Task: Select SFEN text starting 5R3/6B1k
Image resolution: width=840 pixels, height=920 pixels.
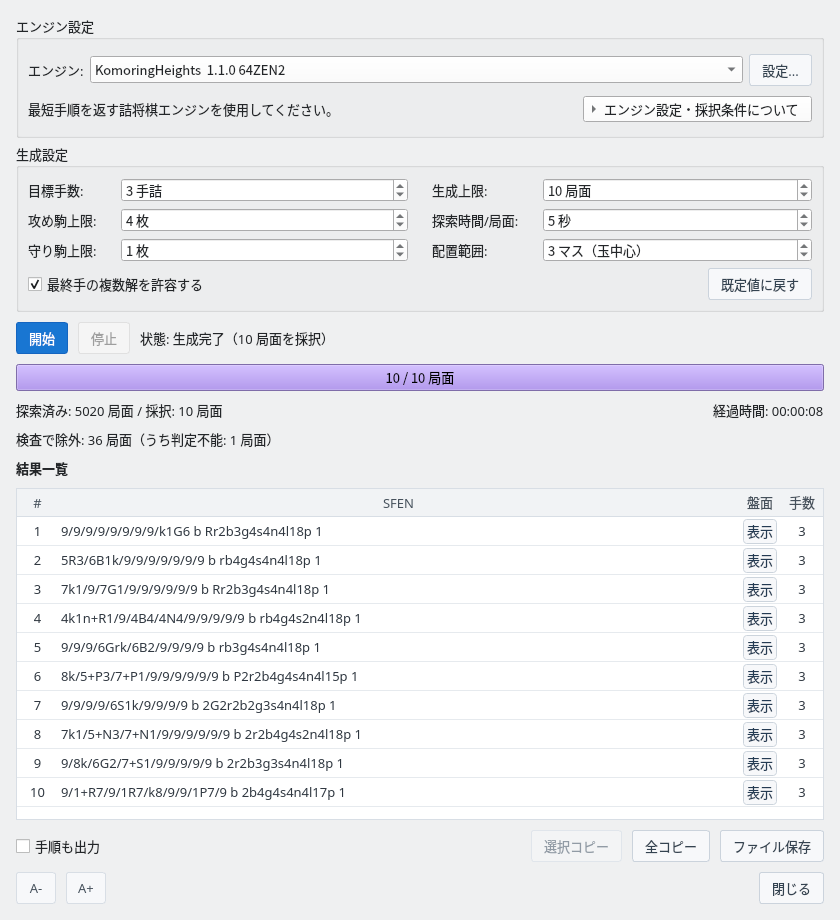Action: click(x=191, y=561)
